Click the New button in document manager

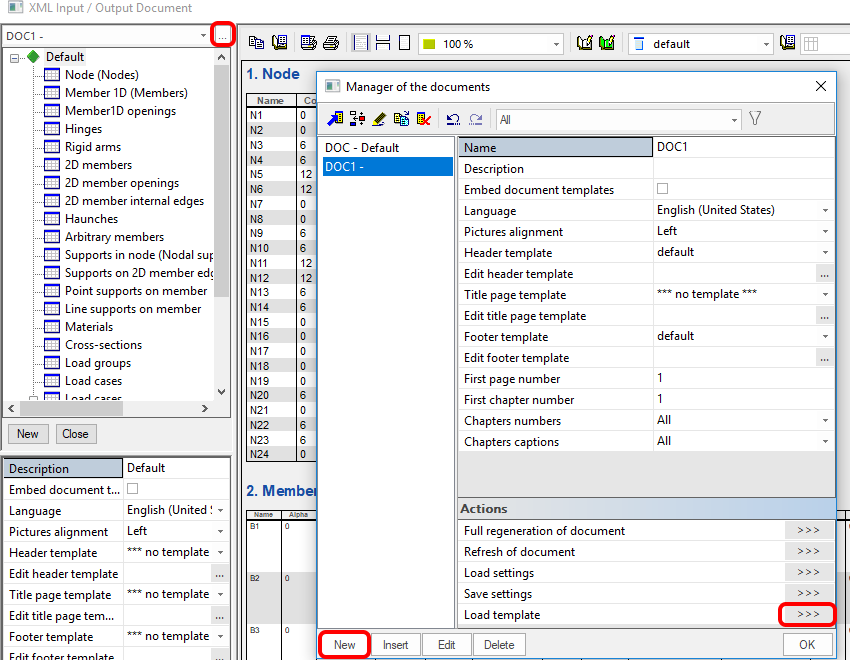pyautogui.click(x=344, y=645)
